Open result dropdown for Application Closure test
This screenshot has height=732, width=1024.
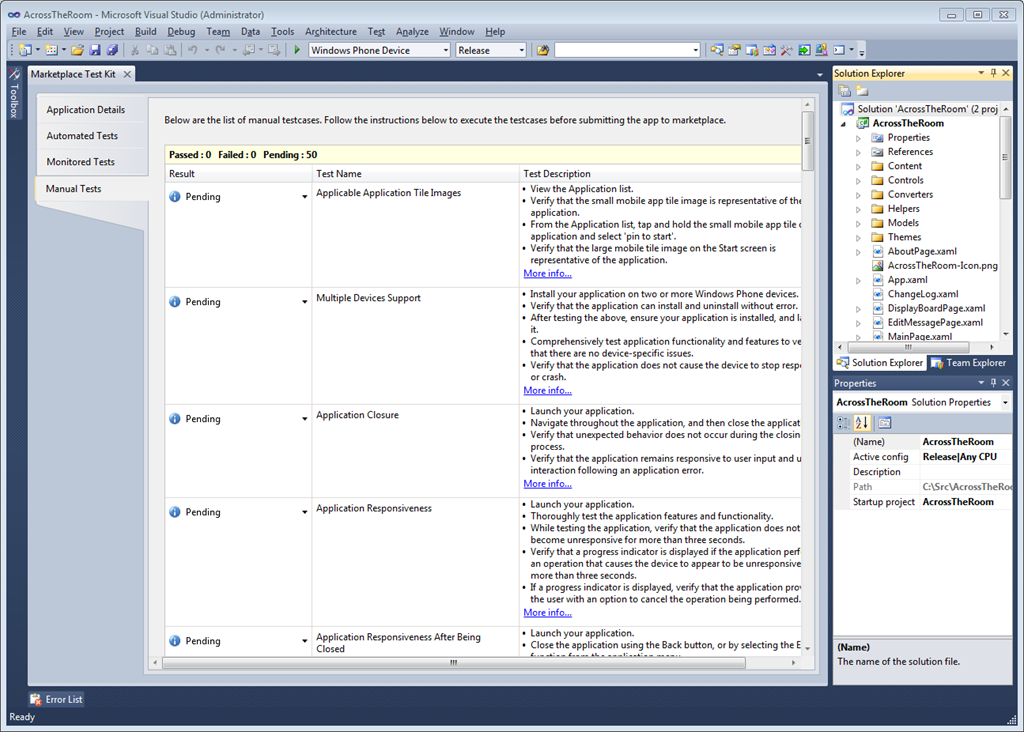(x=304, y=419)
